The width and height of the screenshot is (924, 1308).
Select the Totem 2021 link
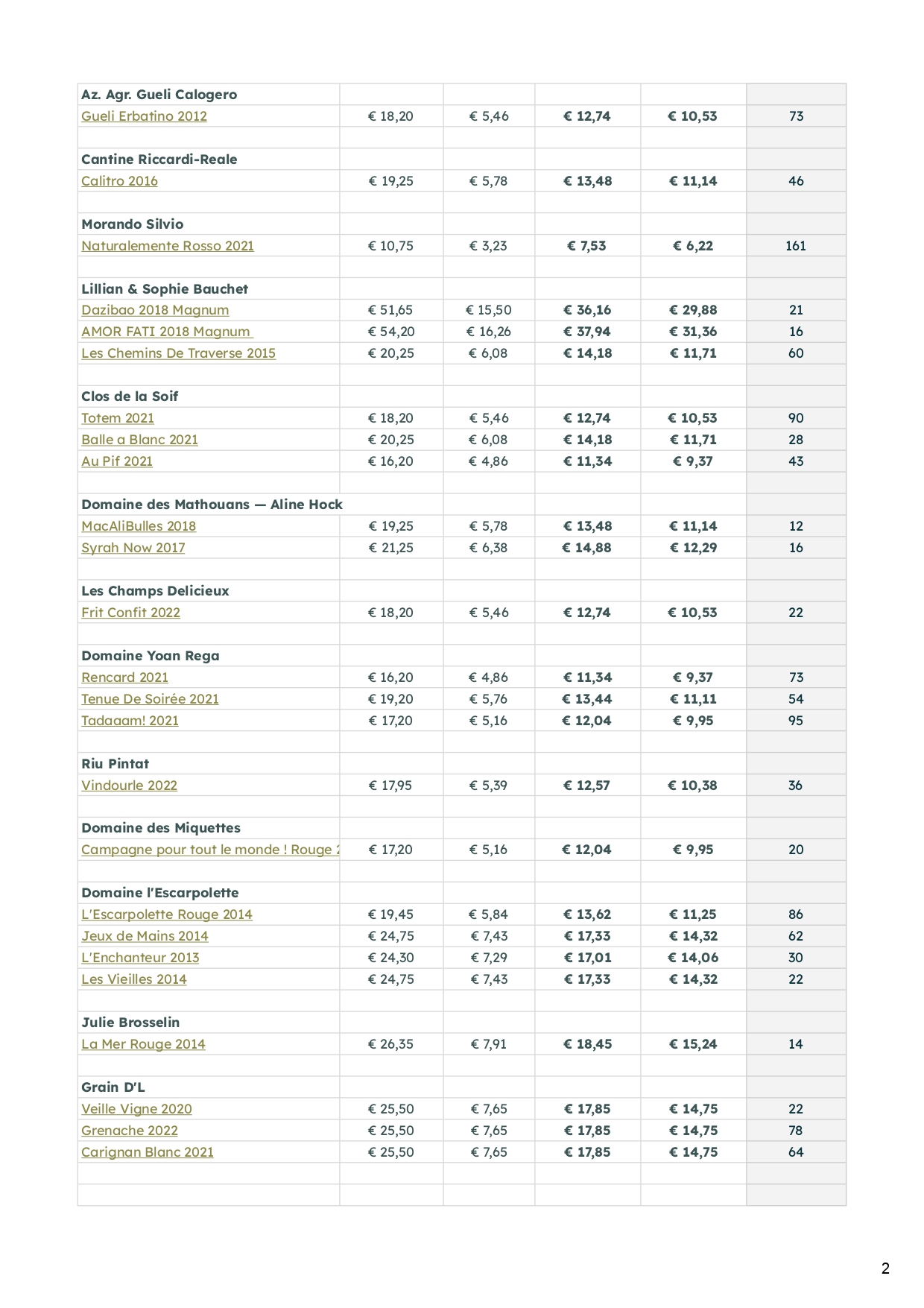tap(118, 418)
